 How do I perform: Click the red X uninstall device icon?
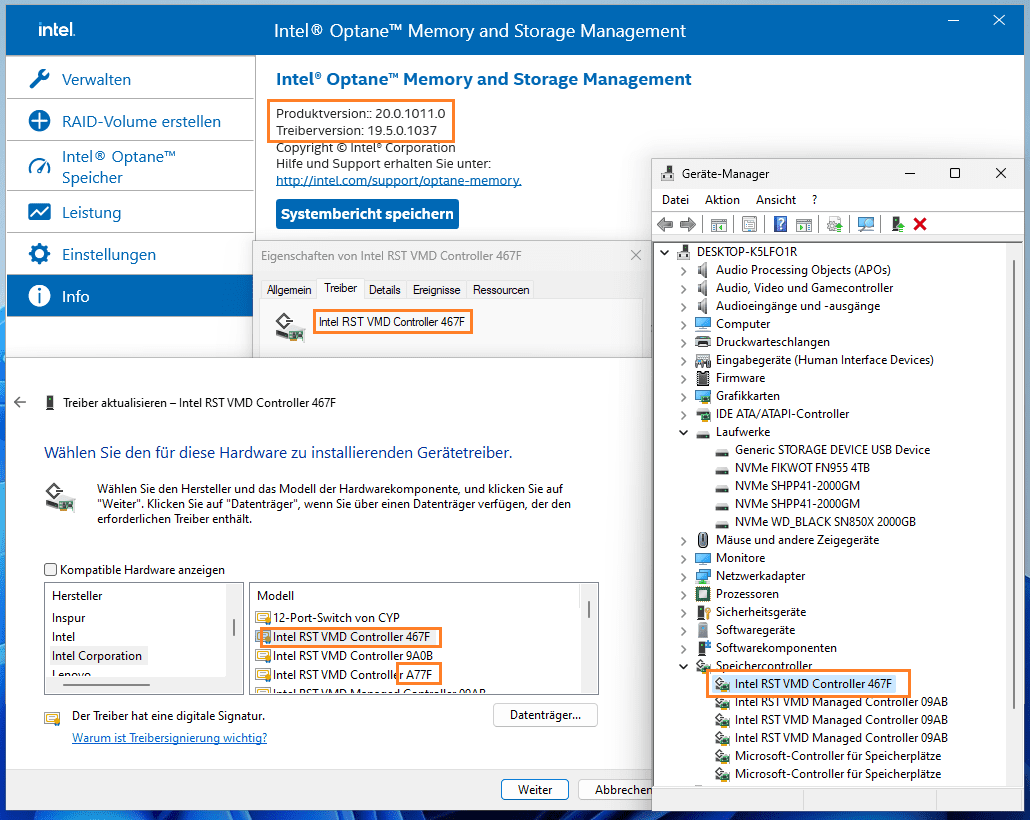click(x=920, y=225)
